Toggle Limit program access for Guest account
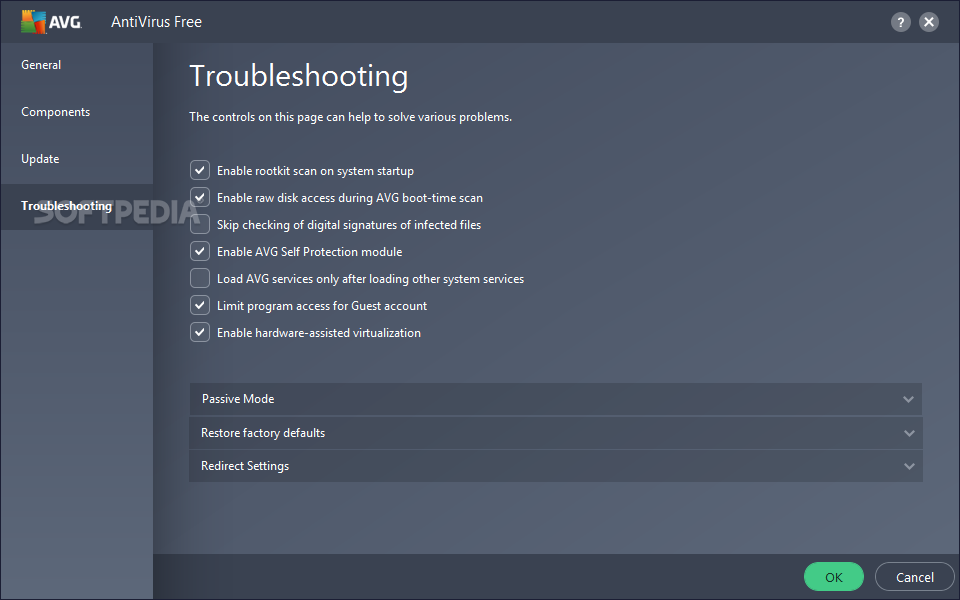The width and height of the screenshot is (960, 600). click(x=200, y=306)
